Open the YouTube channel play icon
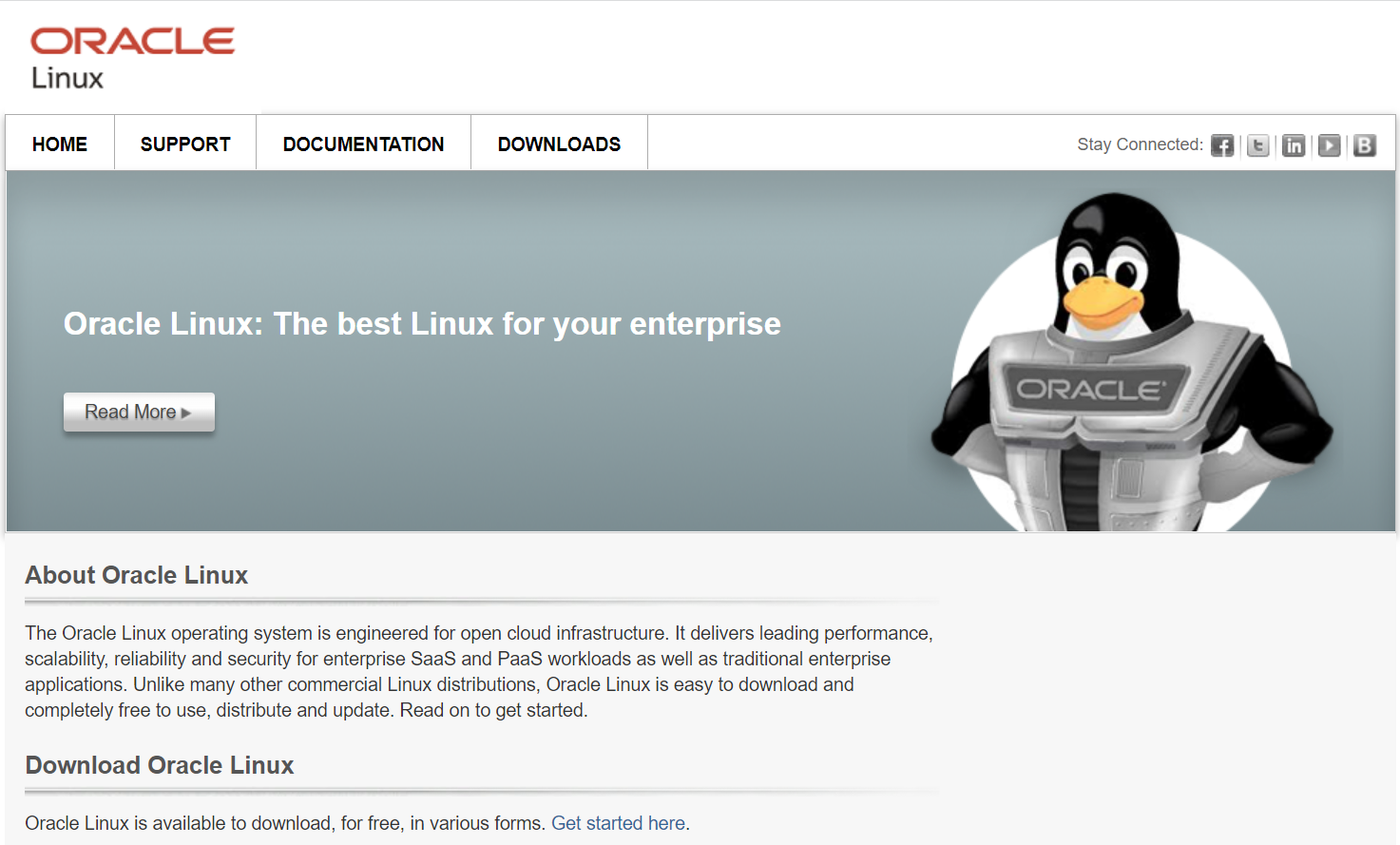The image size is (1400, 845). tap(1329, 145)
